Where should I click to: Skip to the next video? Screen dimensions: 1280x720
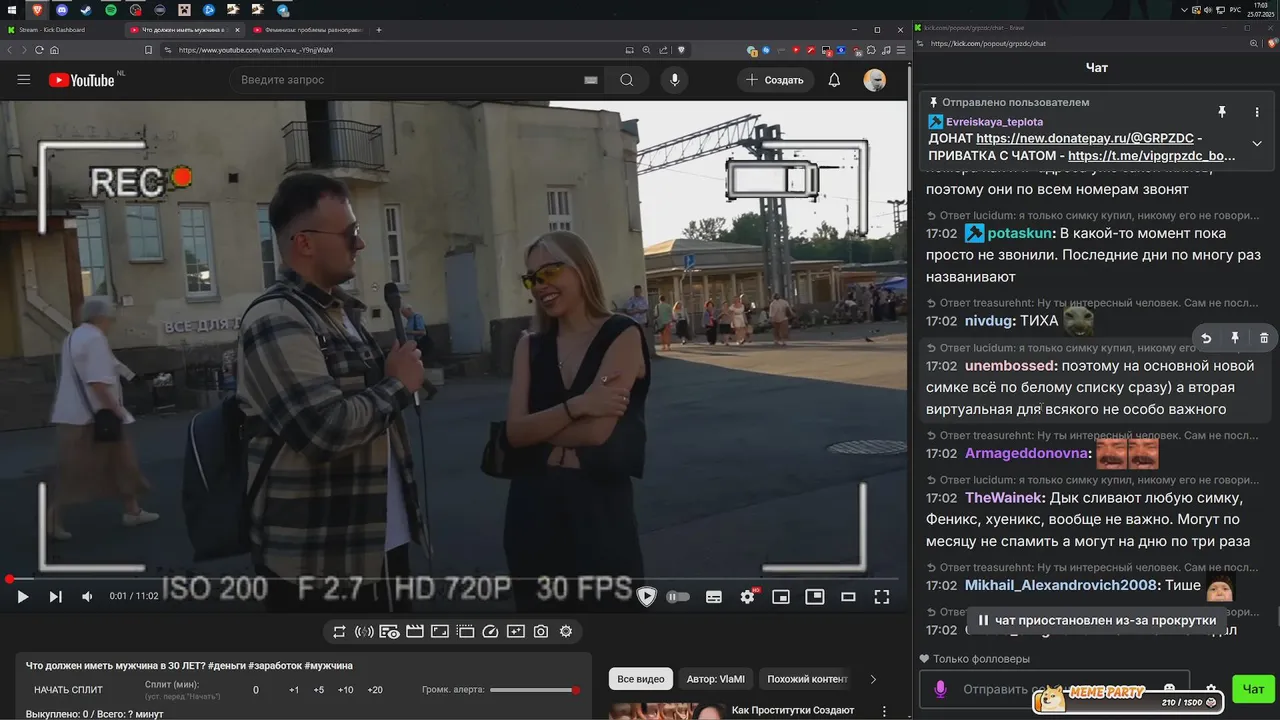(x=56, y=597)
